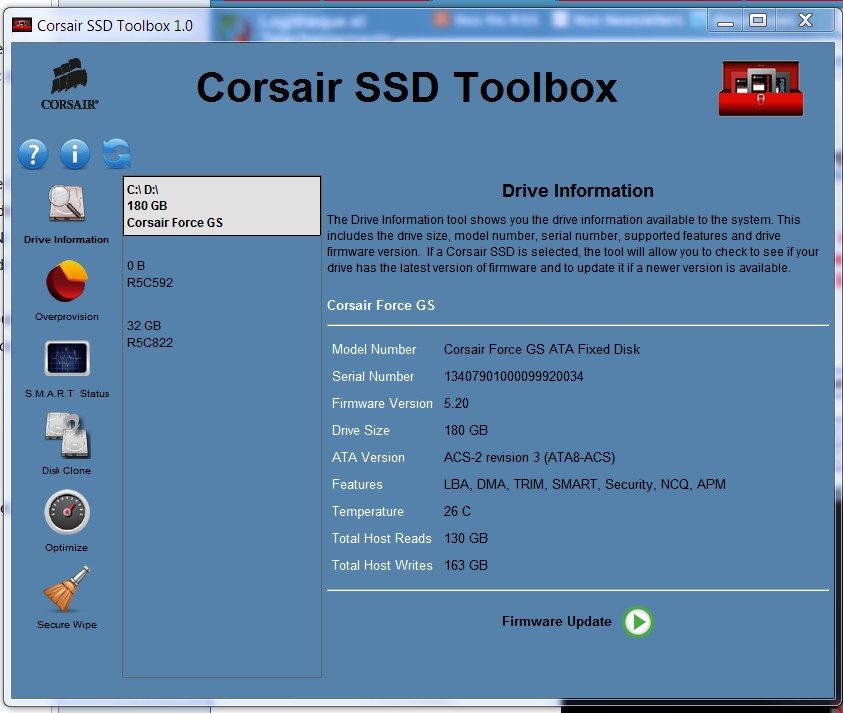Screen dimensions: 843x713
Task: Click the Firmware Version field label
Action: (x=382, y=403)
